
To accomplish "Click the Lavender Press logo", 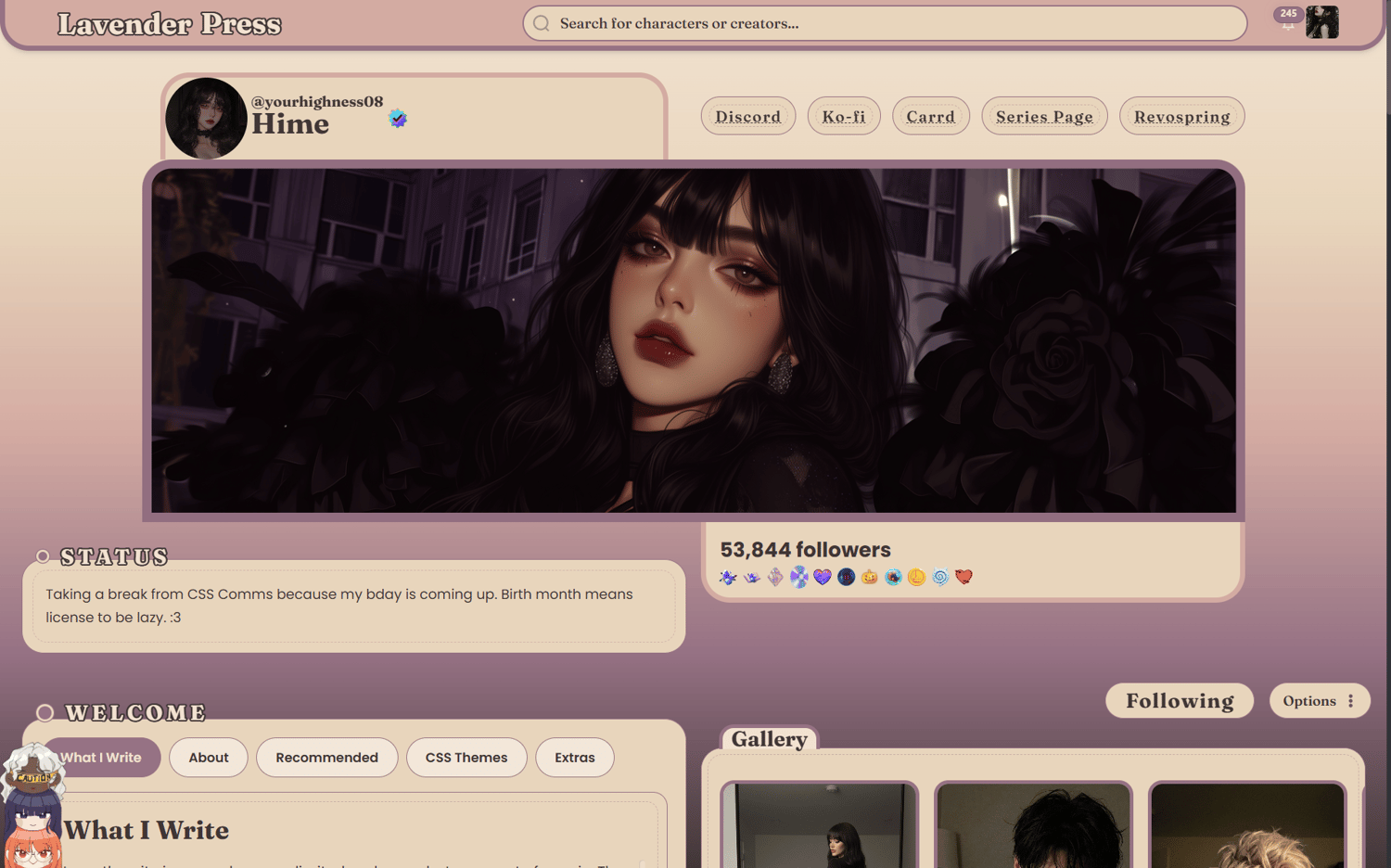I will (x=170, y=24).
